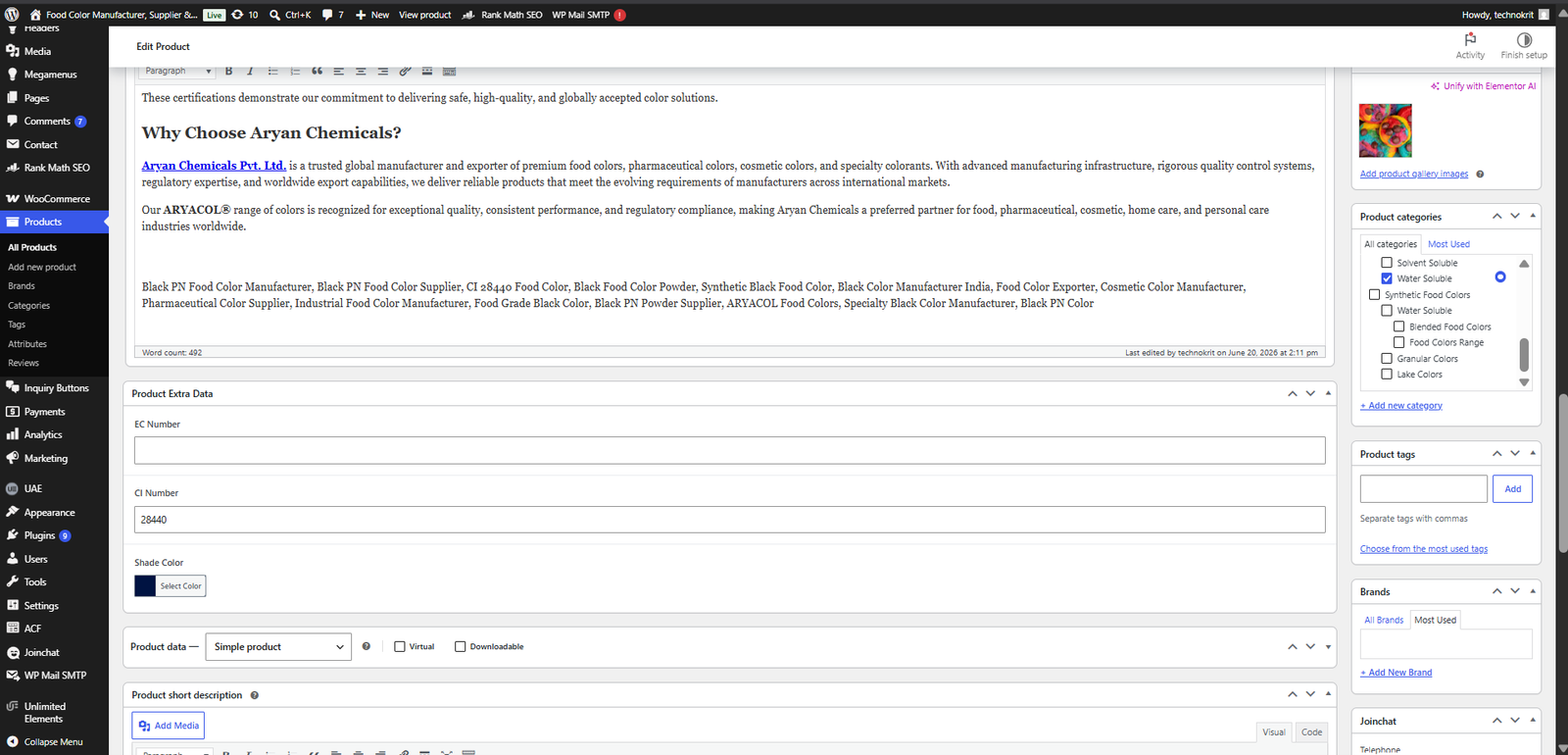The height and width of the screenshot is (755, 1568).
Task: Check the Solvent Soluble category
Action: pos(1387,263)
